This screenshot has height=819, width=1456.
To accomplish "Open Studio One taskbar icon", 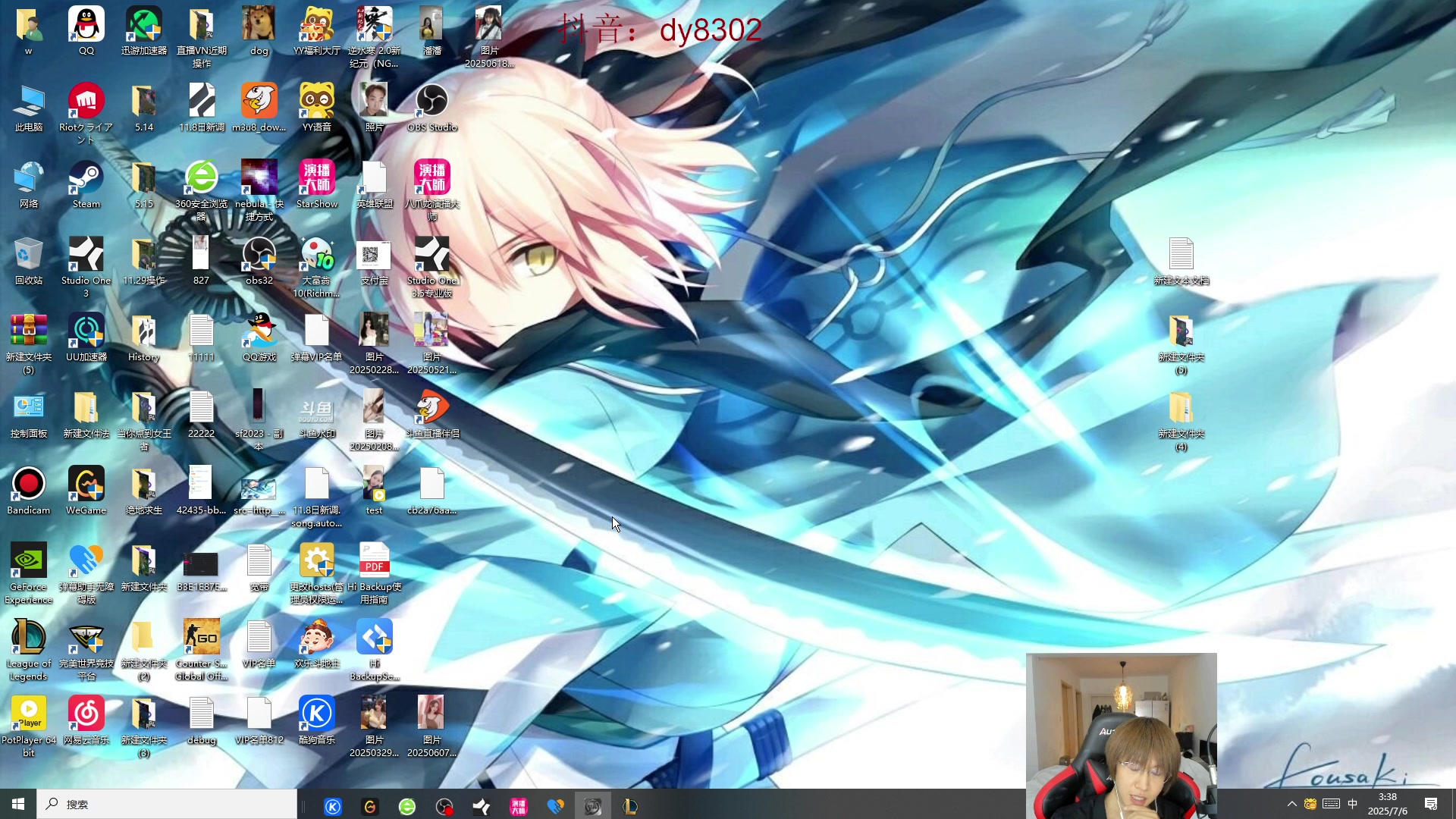I will (x=482, y=806).
